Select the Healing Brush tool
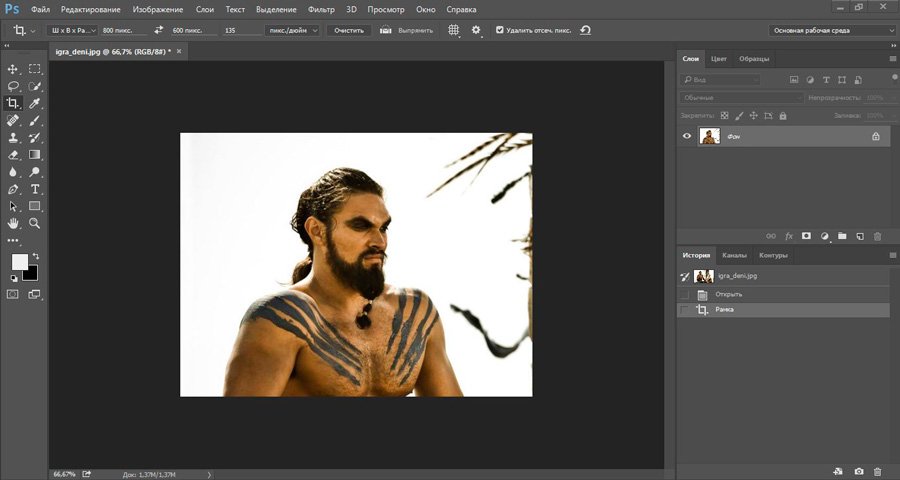 pos(12,121)
